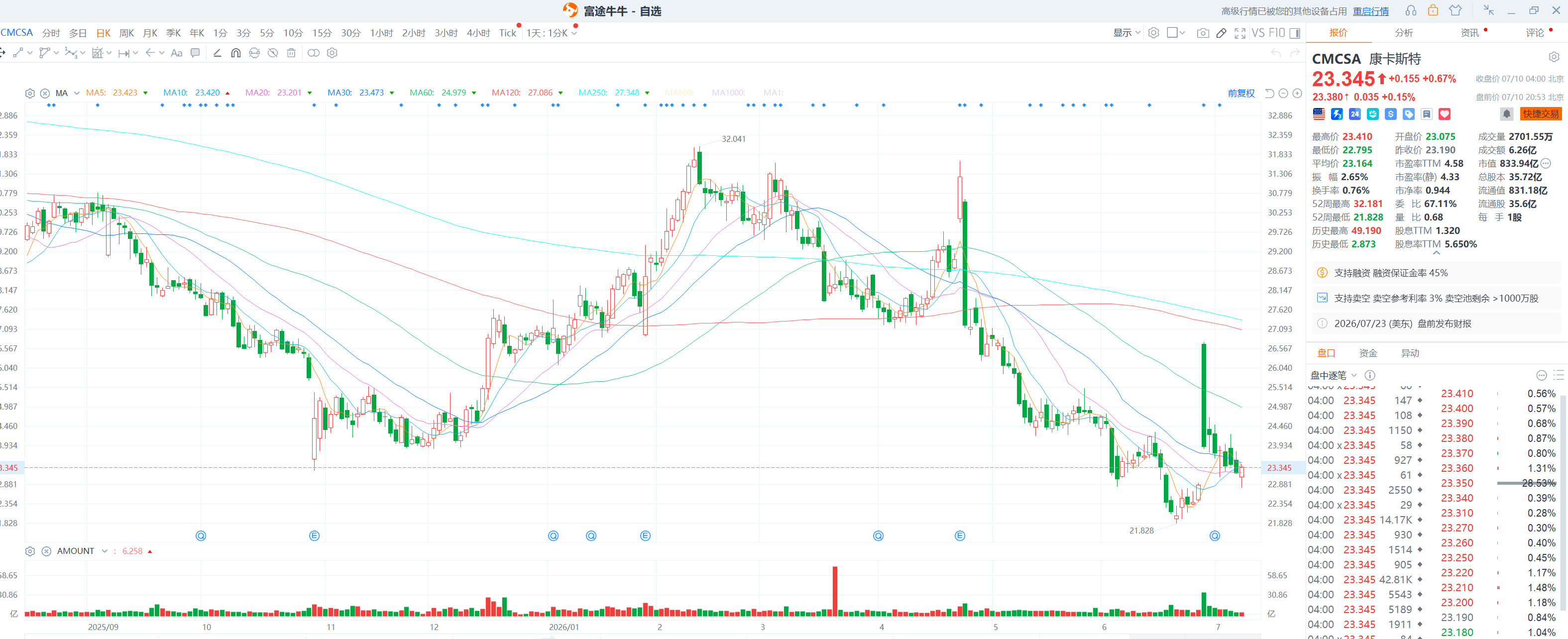The height and width of the screenshot is (639, 1568).
Task: Open the chart layout square dropdown
Action: click(x=1175, y=33)
